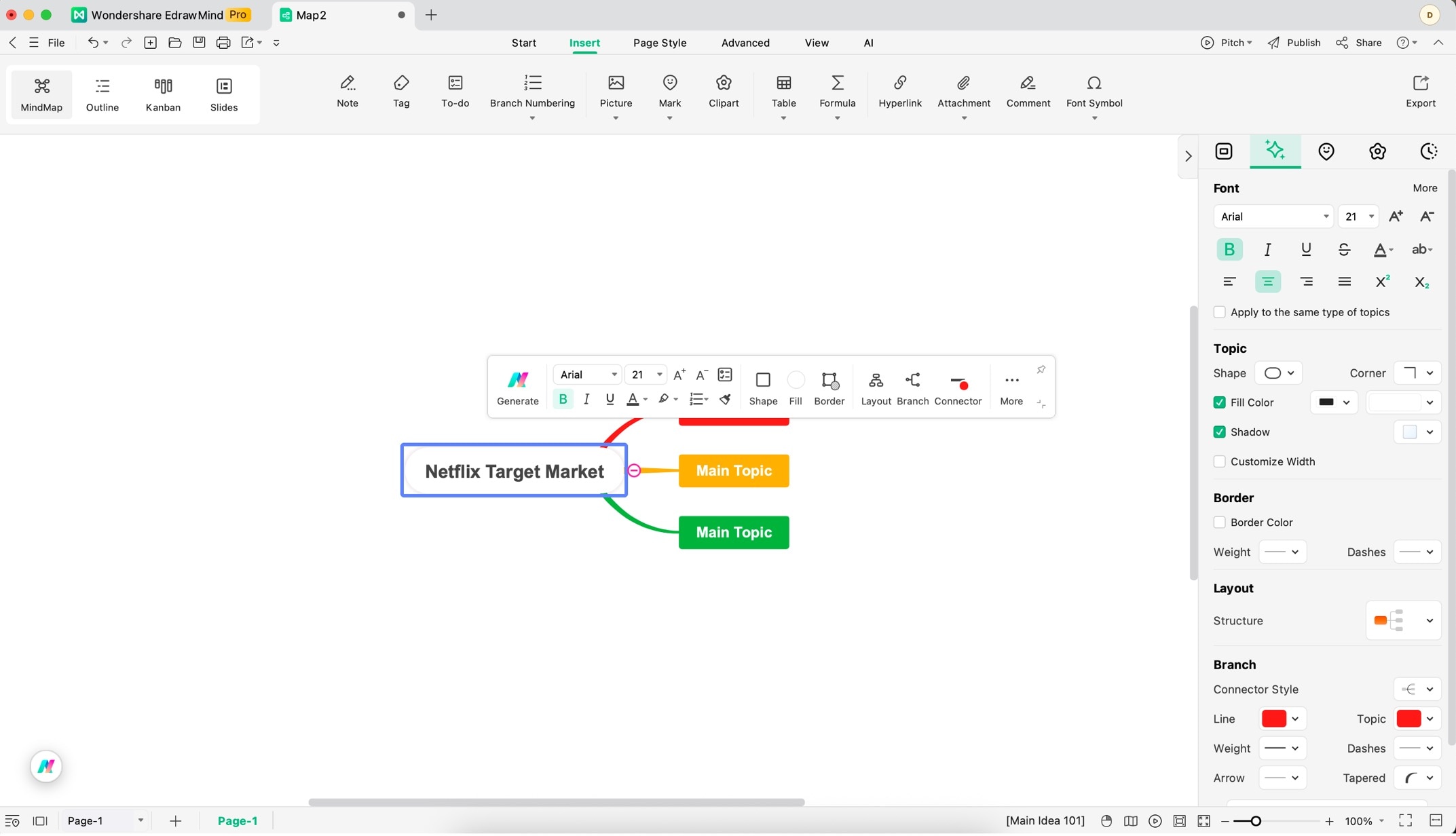
Task: Open the Connector Style dropdown
Action: (1417, 689)
